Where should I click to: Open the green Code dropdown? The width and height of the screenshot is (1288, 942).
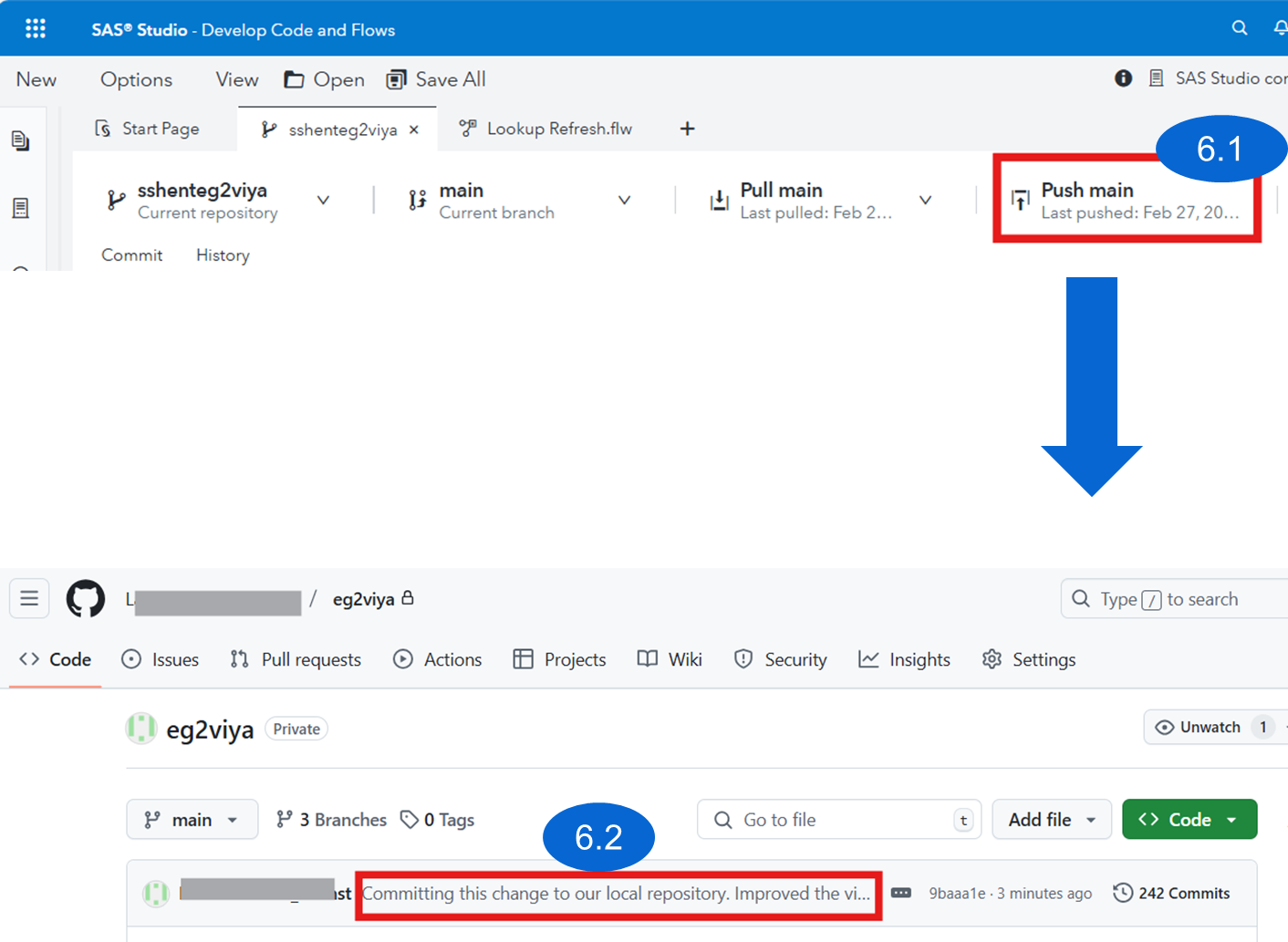click(1189, 819)
